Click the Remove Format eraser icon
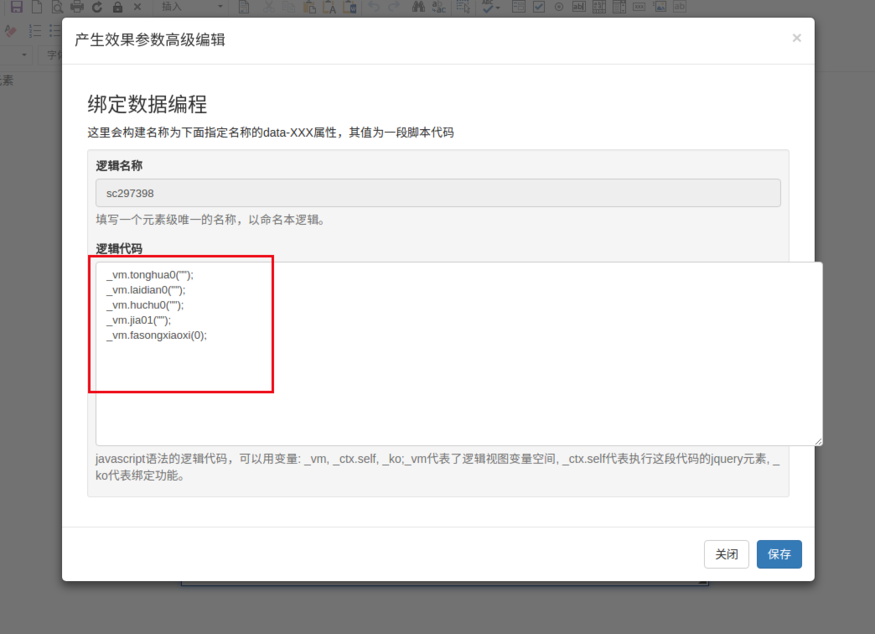The height and width of the screenshot is (634, 875). [10, 31]
